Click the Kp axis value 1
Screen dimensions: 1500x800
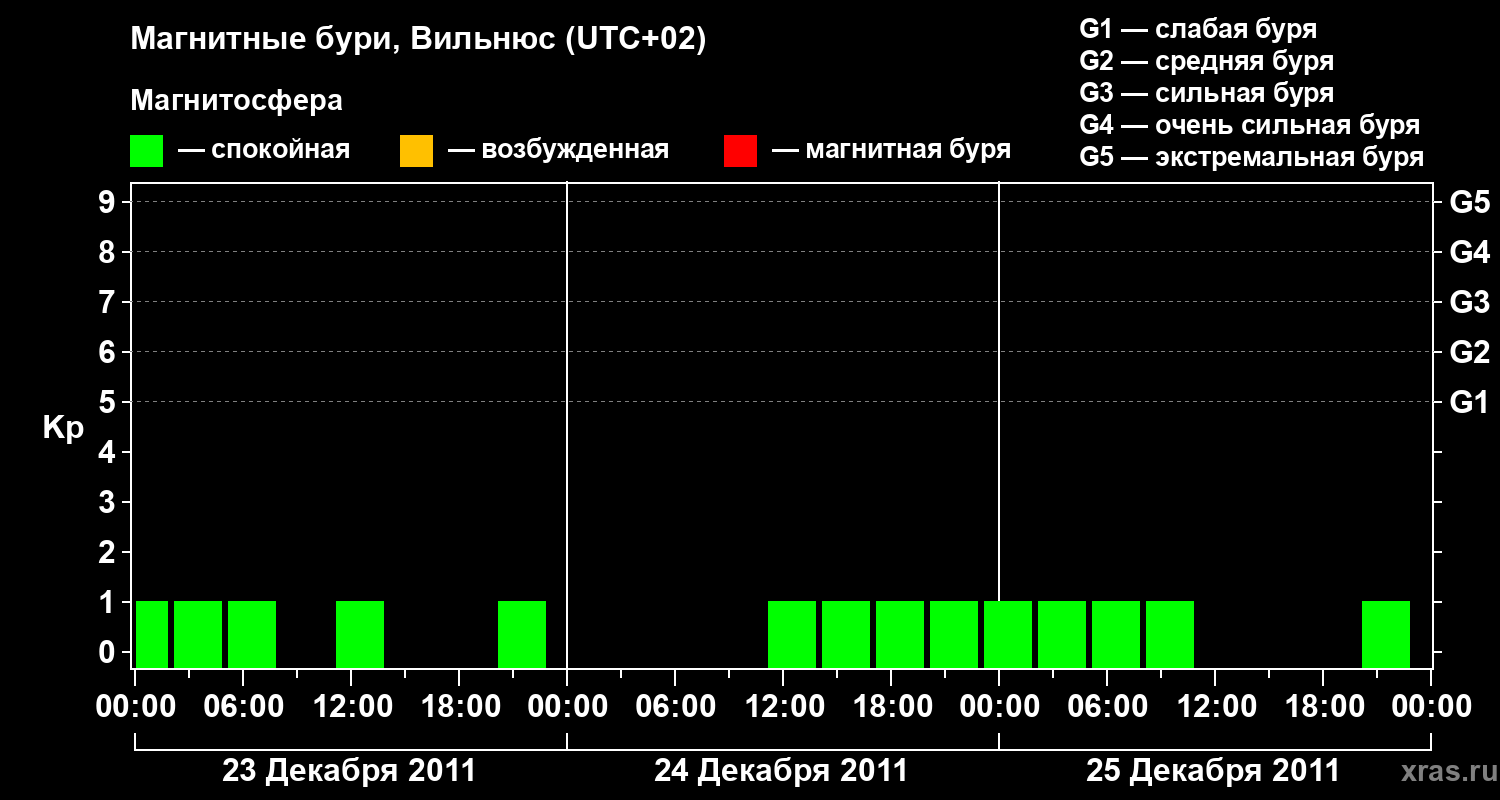coord(109,602)
